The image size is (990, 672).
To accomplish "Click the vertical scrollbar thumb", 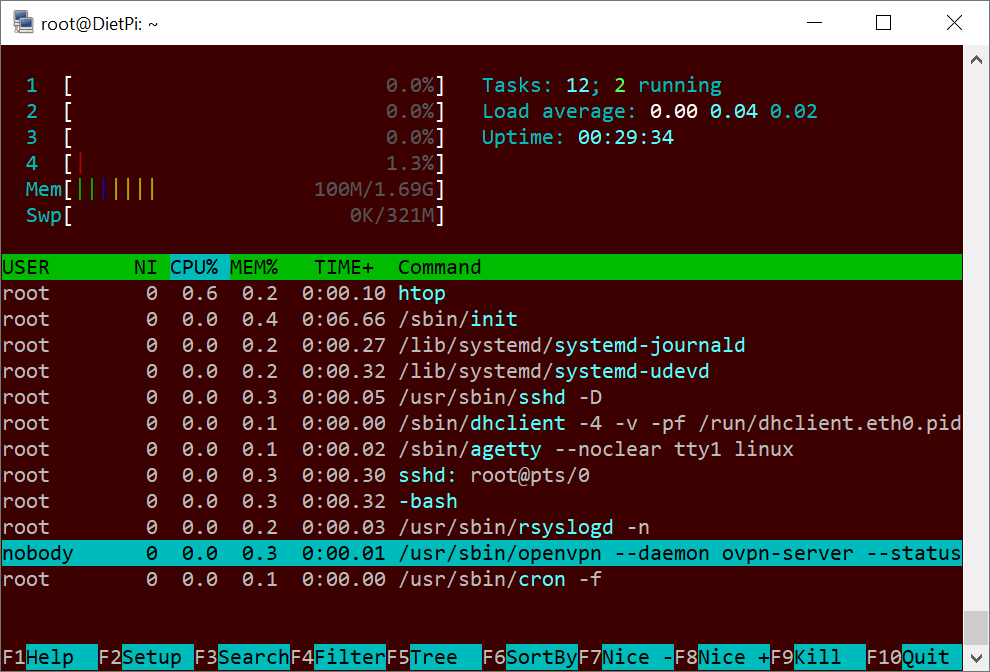I will (976, 627).
